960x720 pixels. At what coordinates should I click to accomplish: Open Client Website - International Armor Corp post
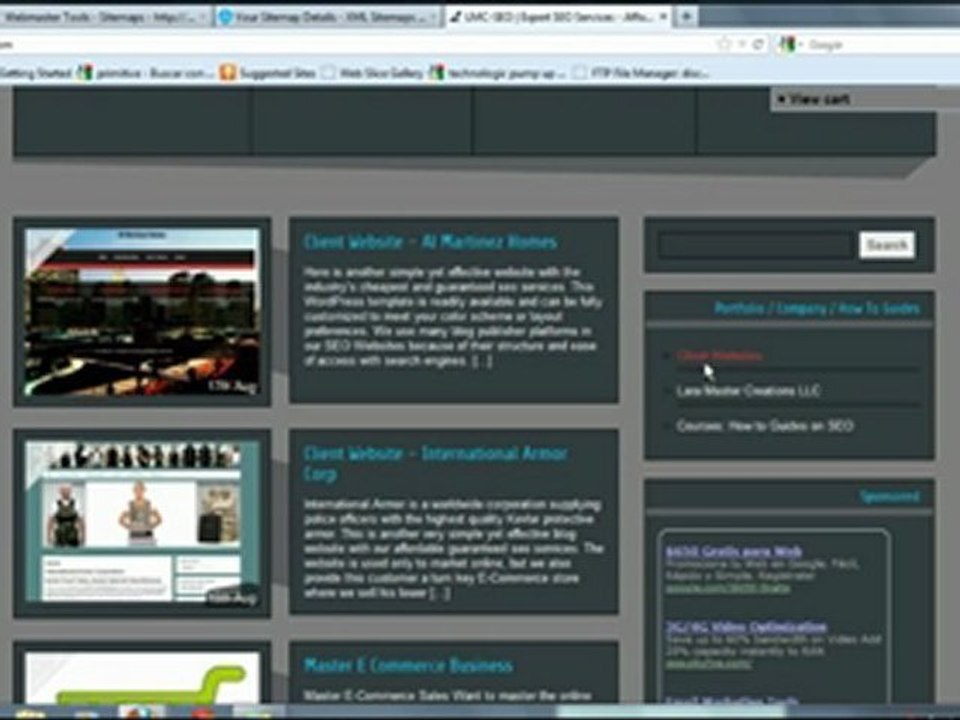(435, 463)
